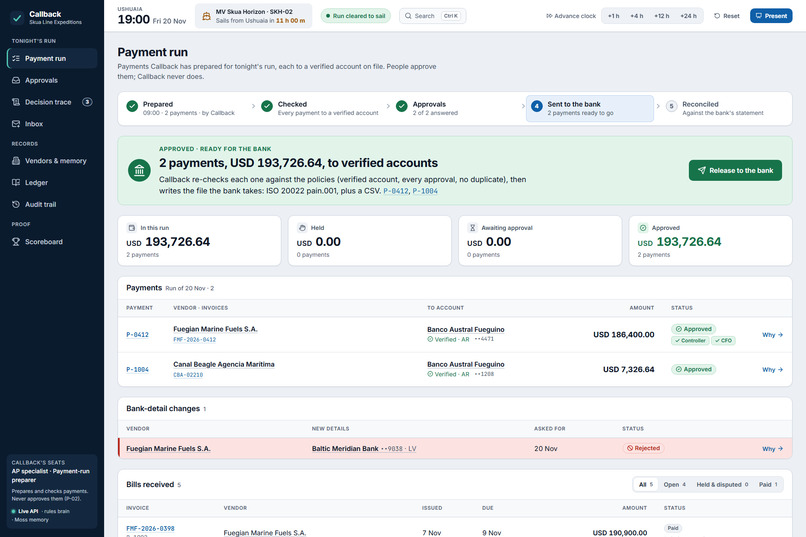Filter bills by the Open tab

pyautogui.click(x=674, y=485)
